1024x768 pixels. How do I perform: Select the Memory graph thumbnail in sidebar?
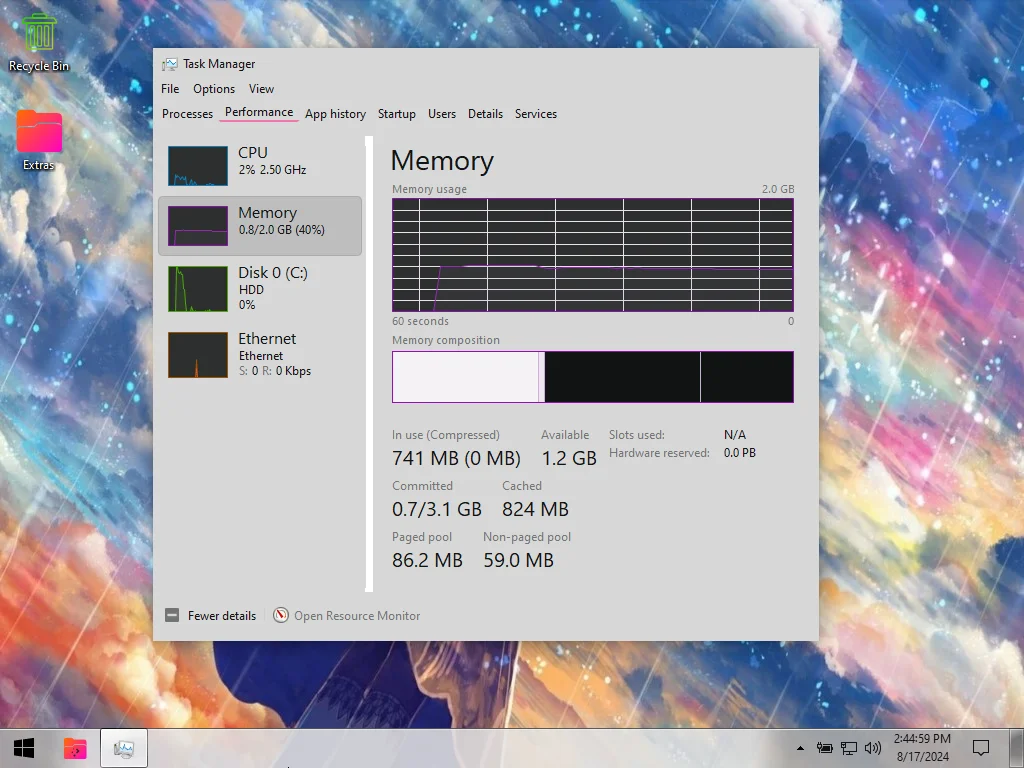click(x=198, y=226)
